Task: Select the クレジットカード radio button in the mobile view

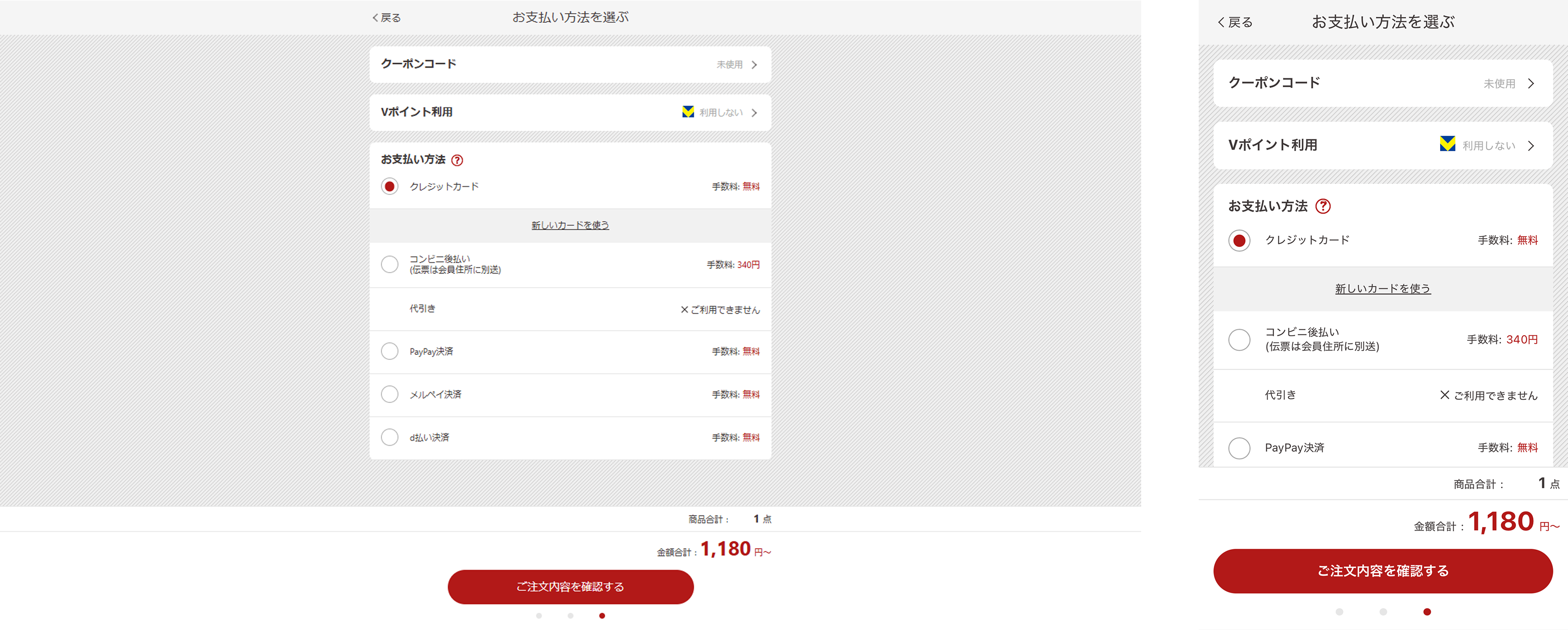Action: 1239,240
